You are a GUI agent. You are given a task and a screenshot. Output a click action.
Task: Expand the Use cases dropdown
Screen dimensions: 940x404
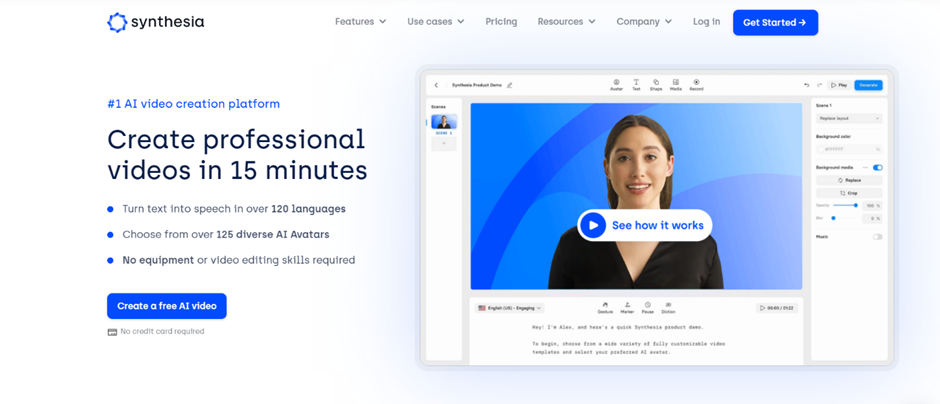tap(436, 22)
